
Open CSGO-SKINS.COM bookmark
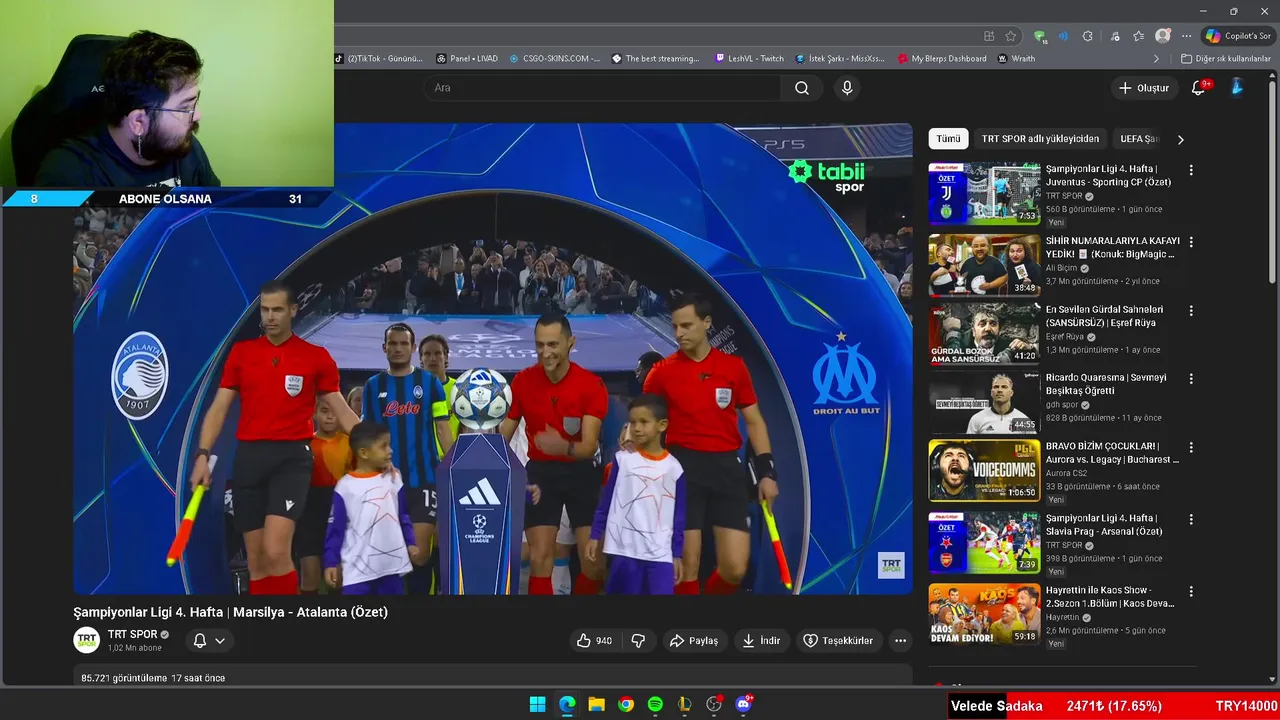555,59
